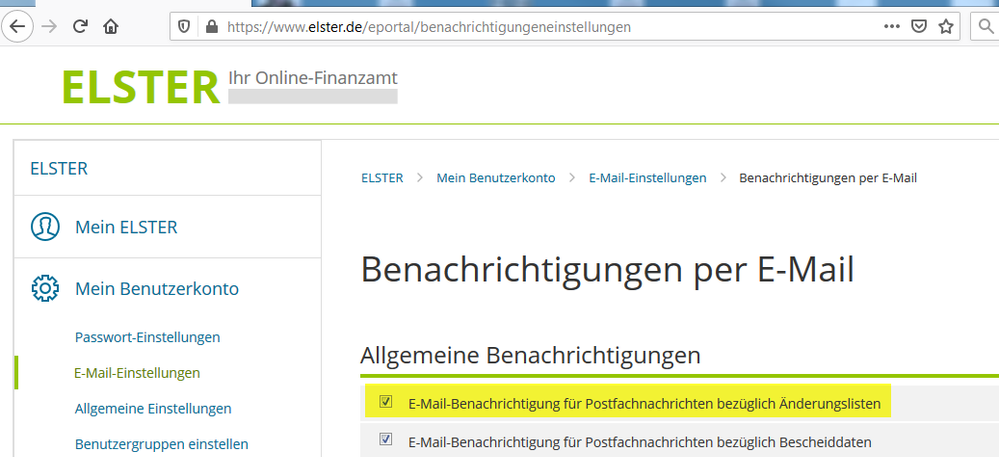This screenshot has width=999, height=457.
Task: Reload the ELSTER page
Action: pyautogui.click(x=80, y=27)
